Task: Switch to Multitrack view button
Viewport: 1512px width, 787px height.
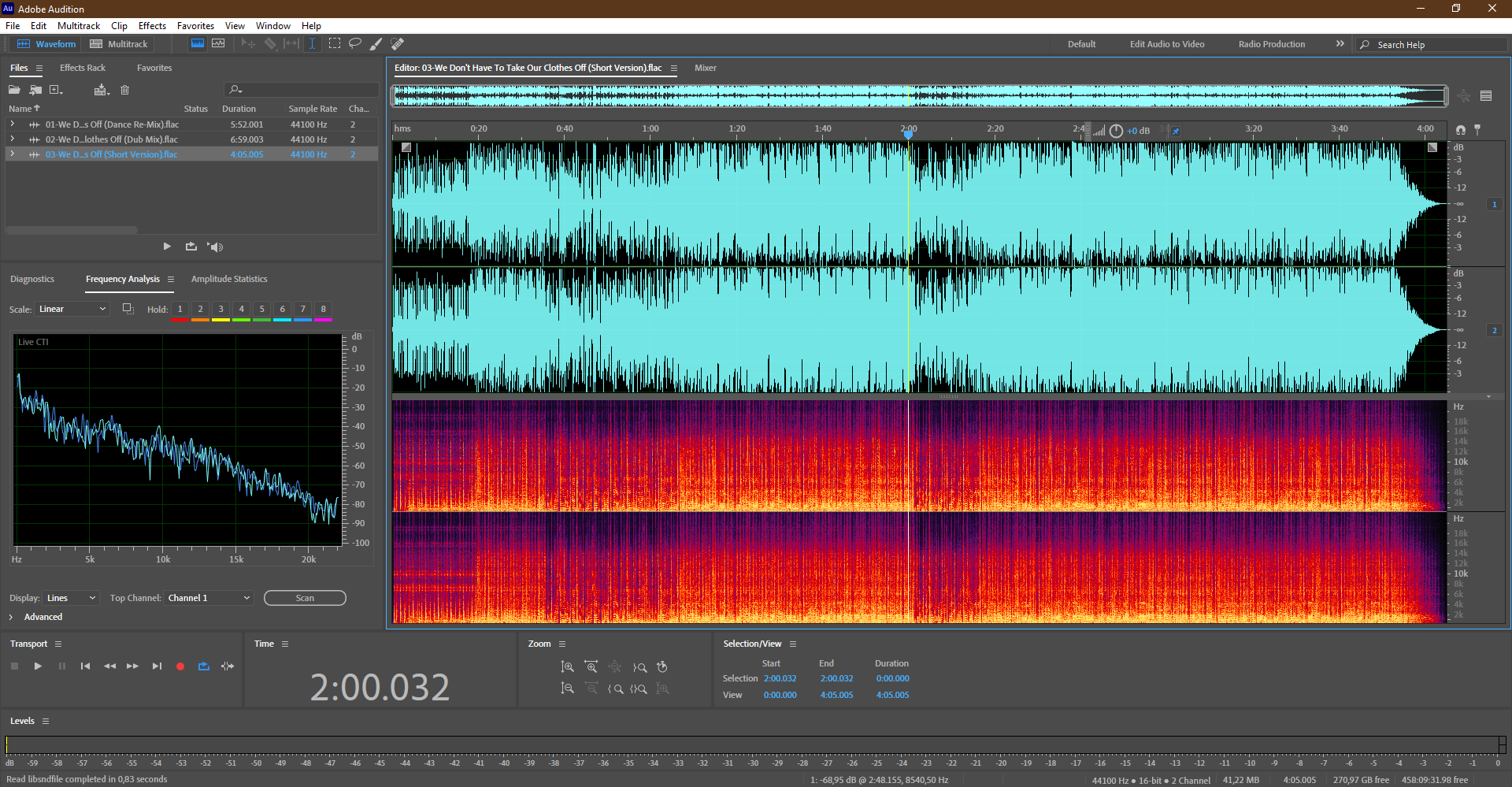Action: [x=119, y=44]
